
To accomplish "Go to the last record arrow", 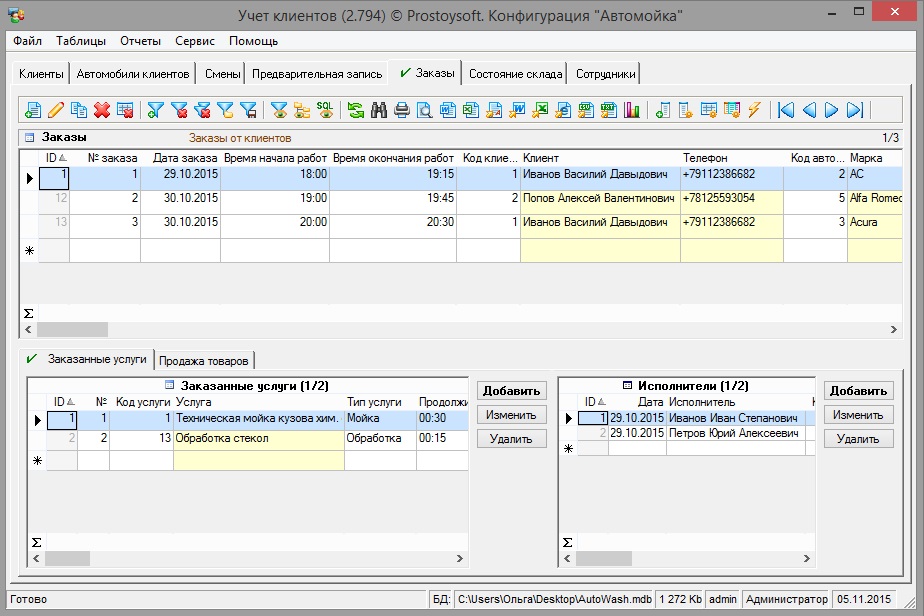I will (x=855, y=110).
